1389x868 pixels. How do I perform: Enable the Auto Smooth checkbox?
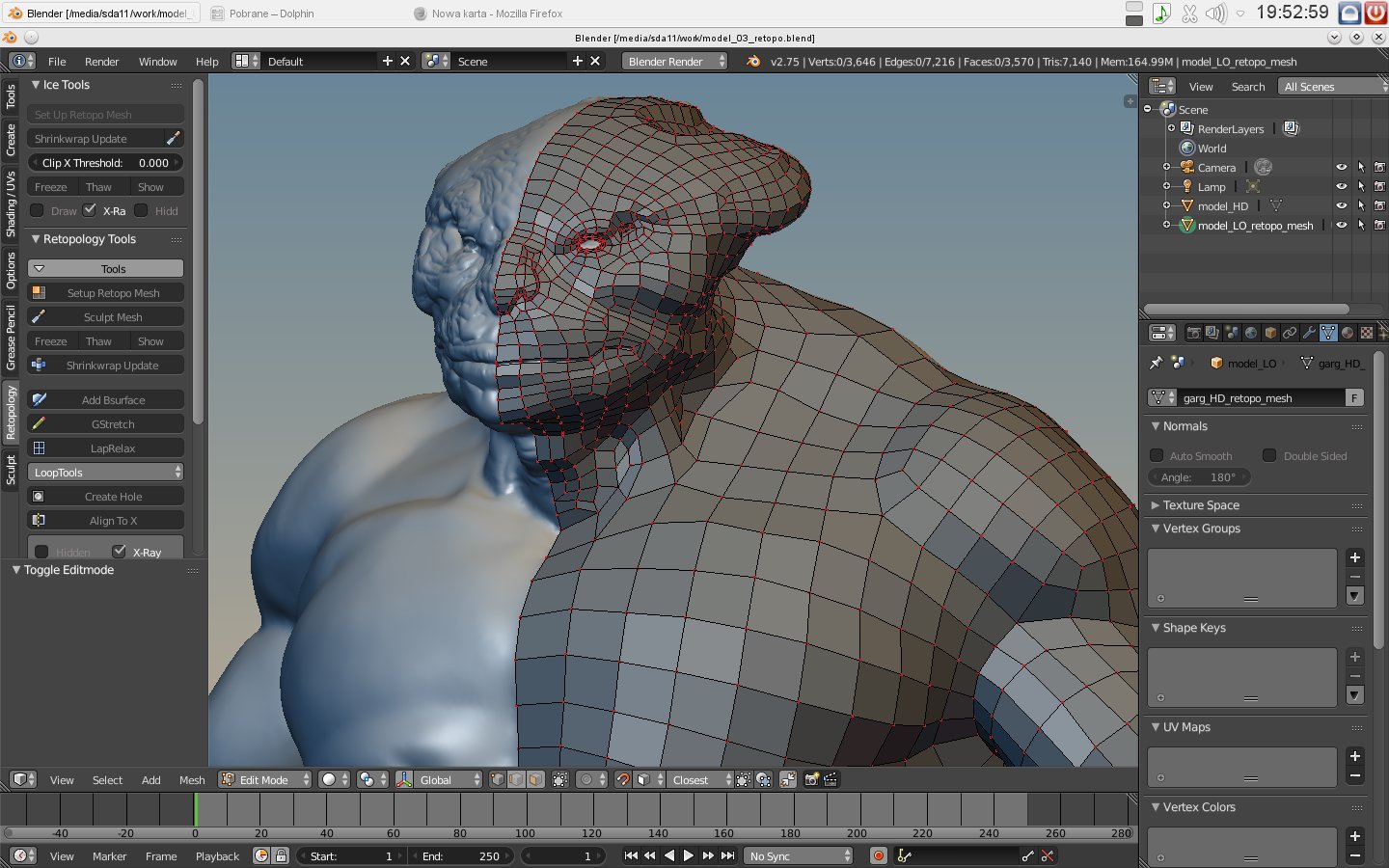click(x=1157, y=455)
